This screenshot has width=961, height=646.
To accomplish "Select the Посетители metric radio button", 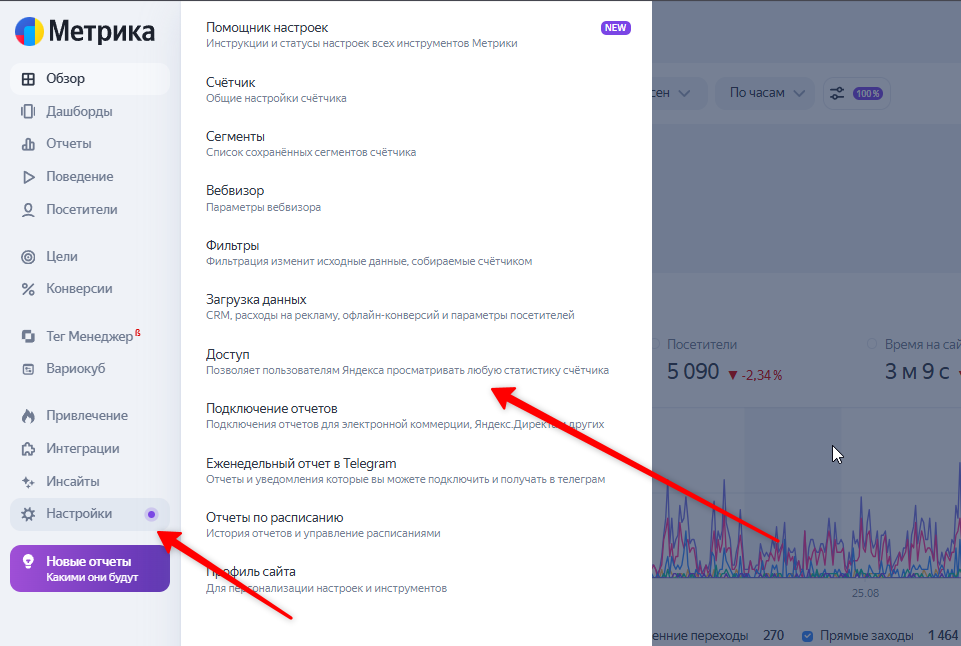I will [x=657, y=344].
